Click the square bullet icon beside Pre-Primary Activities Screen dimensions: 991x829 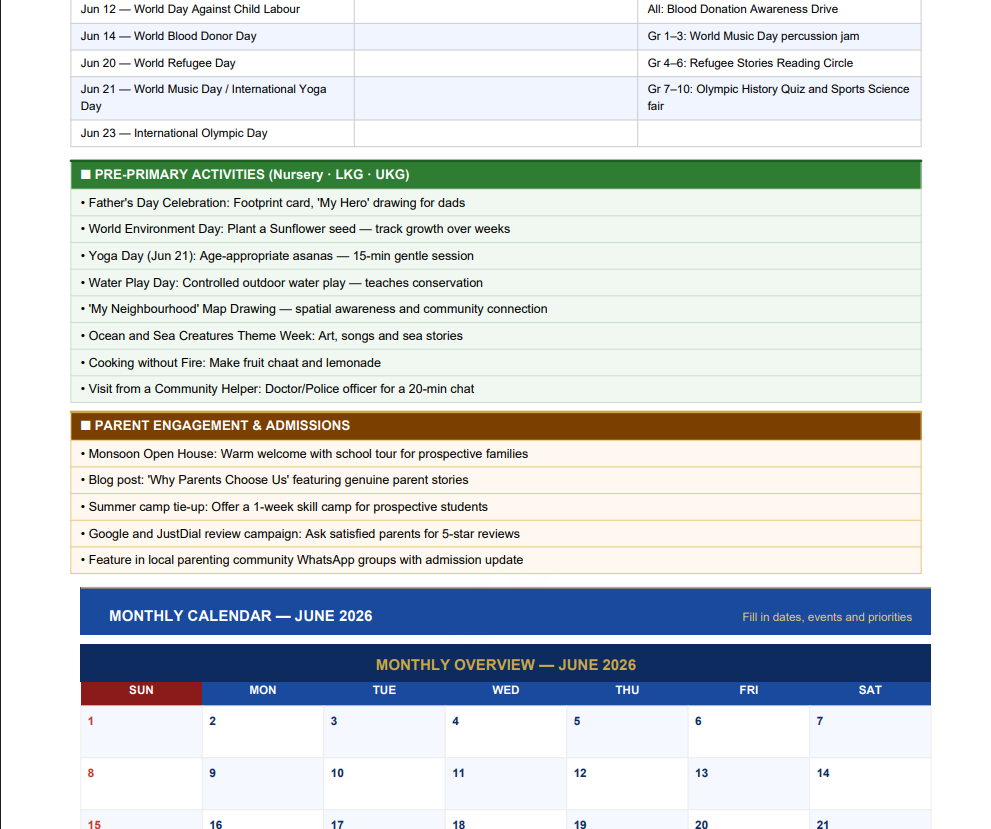click(x=85, y=175)
